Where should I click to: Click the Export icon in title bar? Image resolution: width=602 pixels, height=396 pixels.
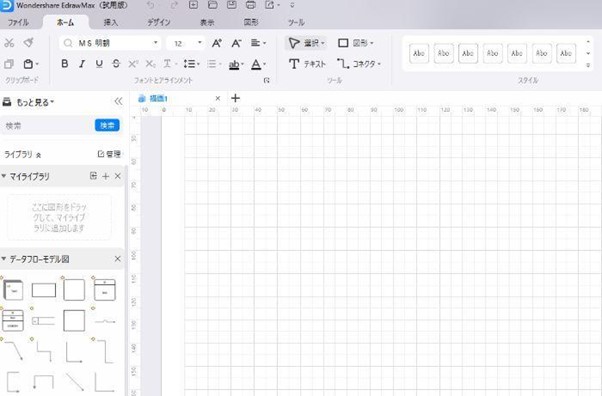(x=272, y=5)
